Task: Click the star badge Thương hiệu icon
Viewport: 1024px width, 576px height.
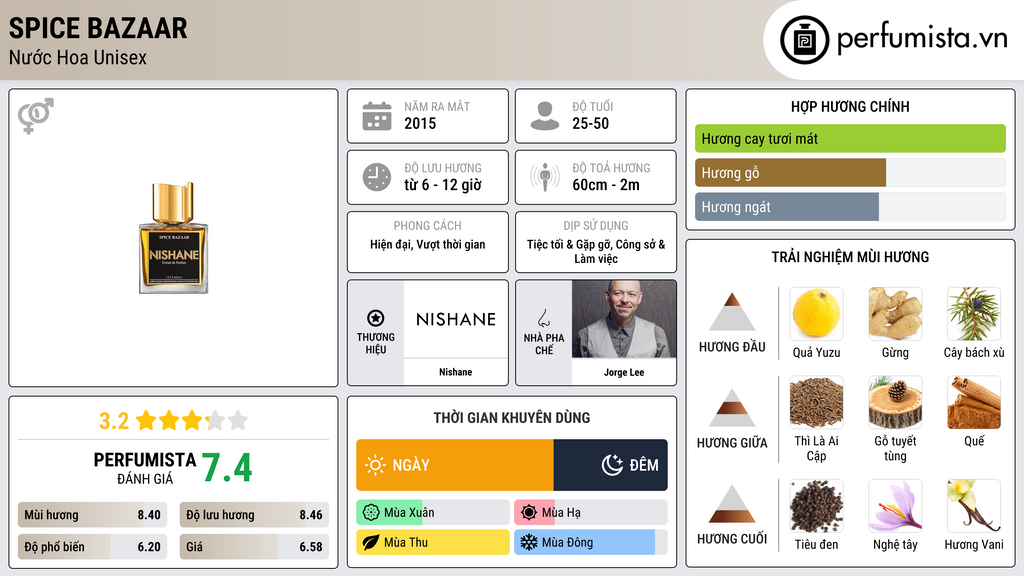Action: (x=376, y=318)
